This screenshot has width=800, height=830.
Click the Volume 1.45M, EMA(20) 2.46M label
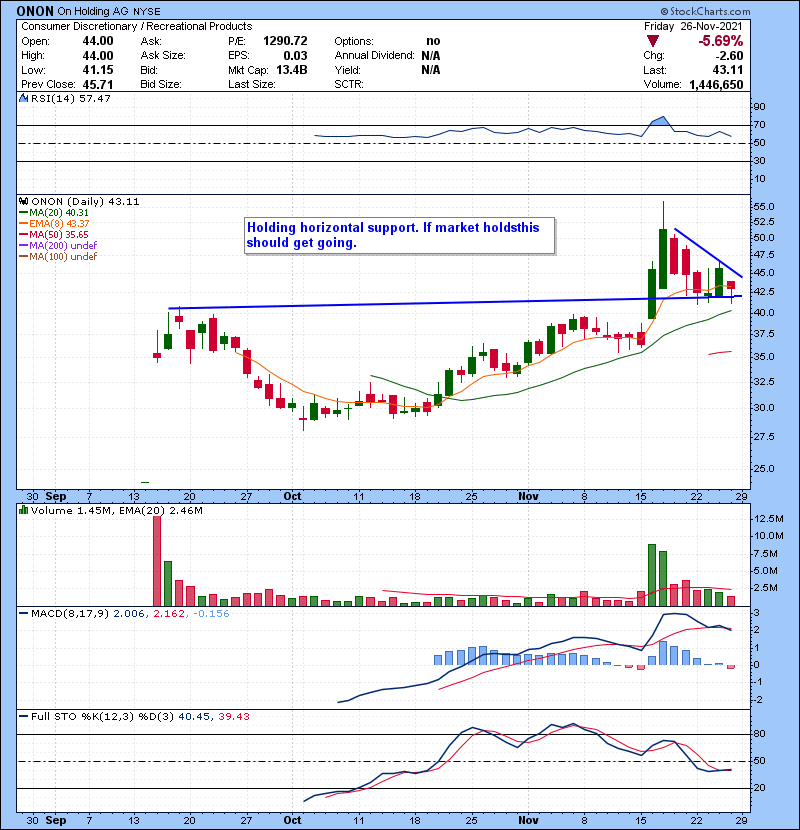(116, 510)
